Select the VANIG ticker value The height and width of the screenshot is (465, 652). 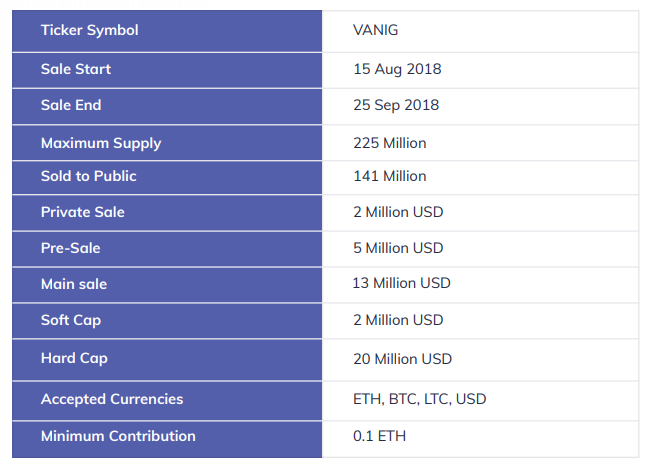376,30
